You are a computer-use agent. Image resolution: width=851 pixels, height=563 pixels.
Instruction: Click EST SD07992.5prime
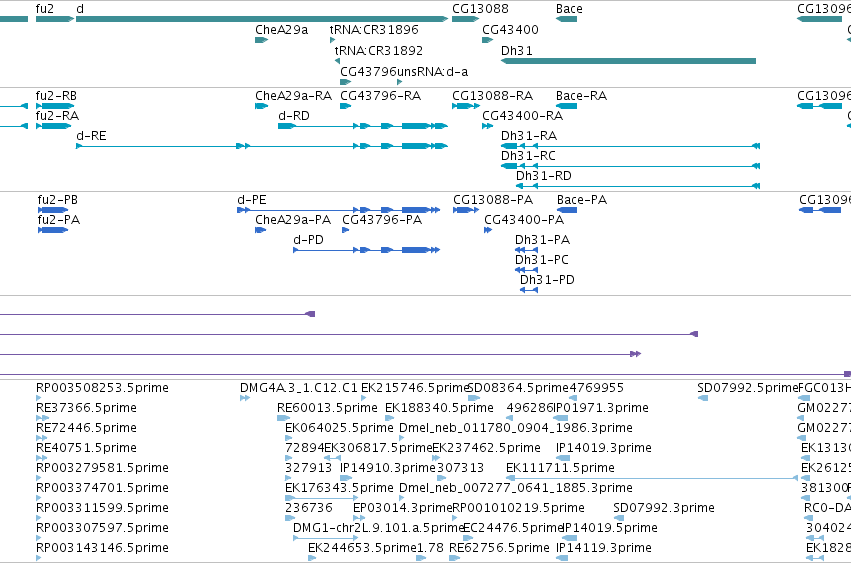(x=747, y=388)
